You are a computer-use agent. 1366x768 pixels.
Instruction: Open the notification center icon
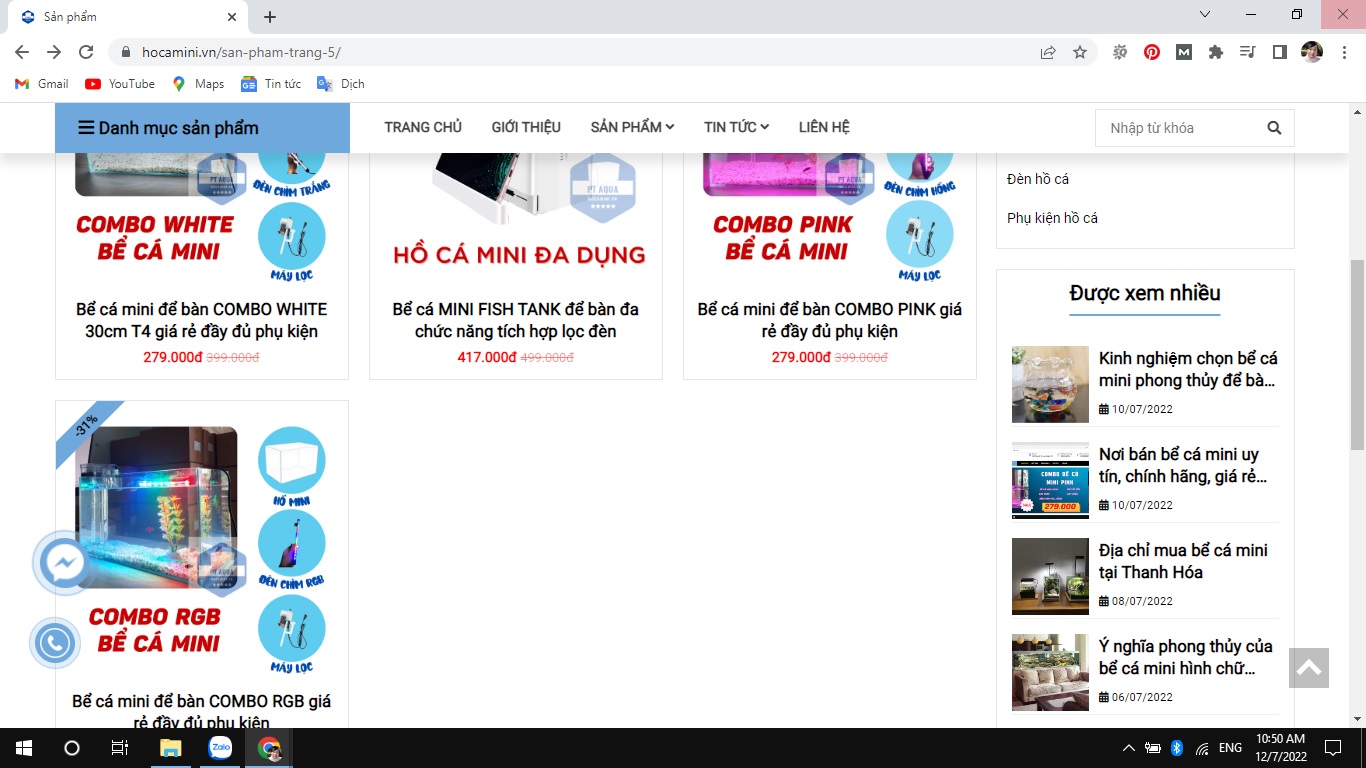(1332, 748)
